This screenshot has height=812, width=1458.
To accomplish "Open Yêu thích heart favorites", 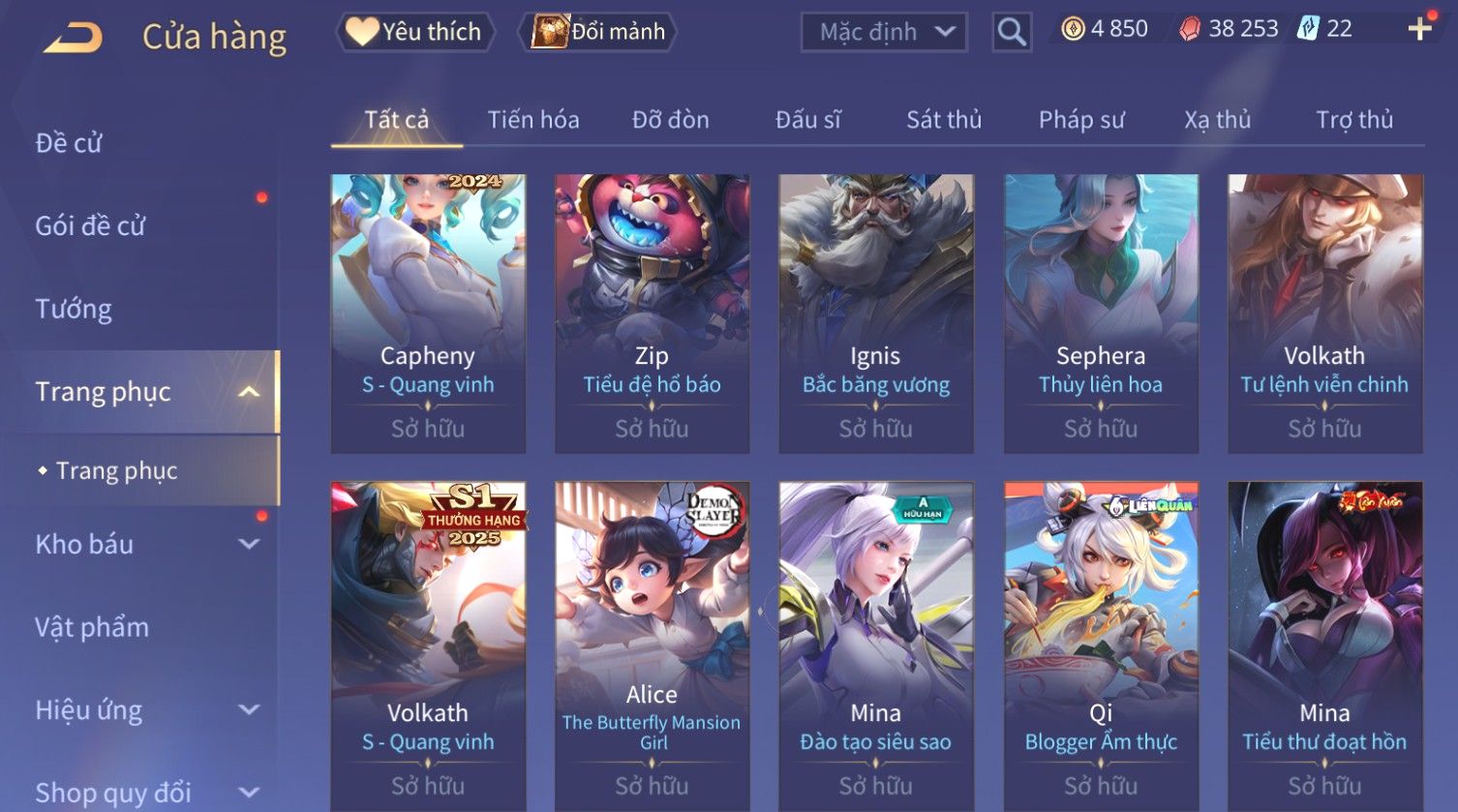I will pos(415,32).
